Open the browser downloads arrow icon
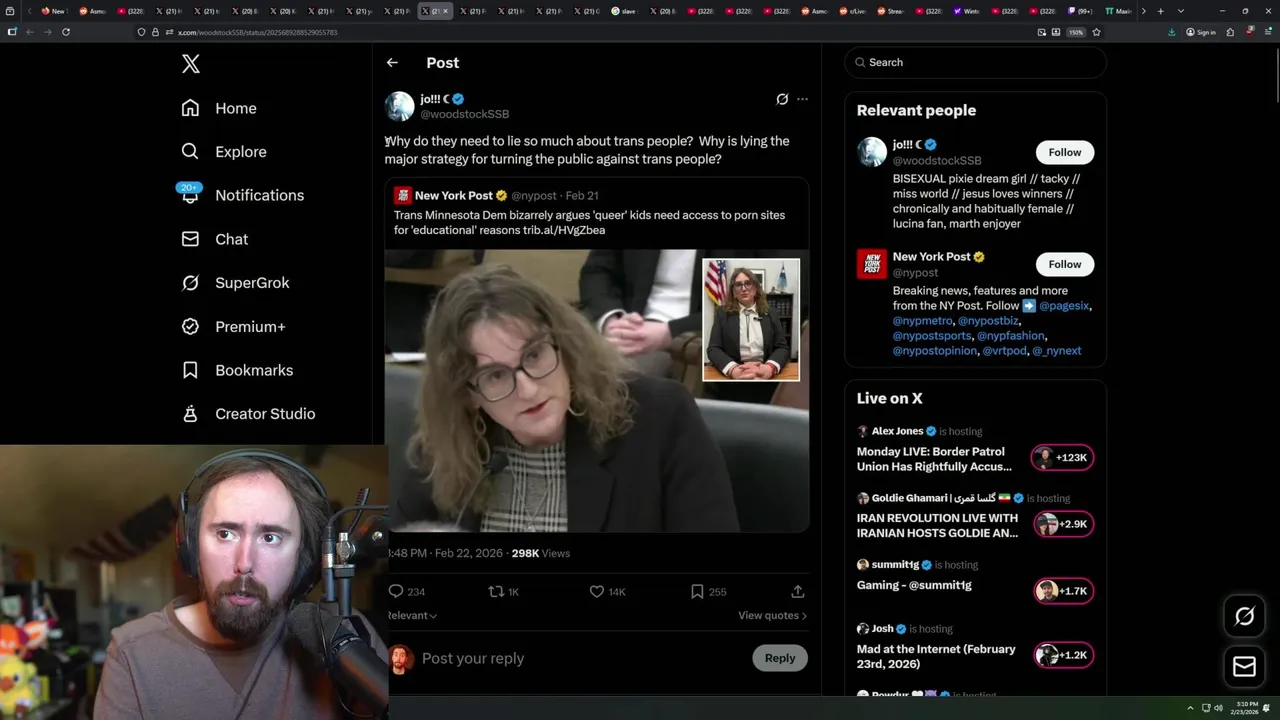The image size is (1280, 720). click(1172, 32)
